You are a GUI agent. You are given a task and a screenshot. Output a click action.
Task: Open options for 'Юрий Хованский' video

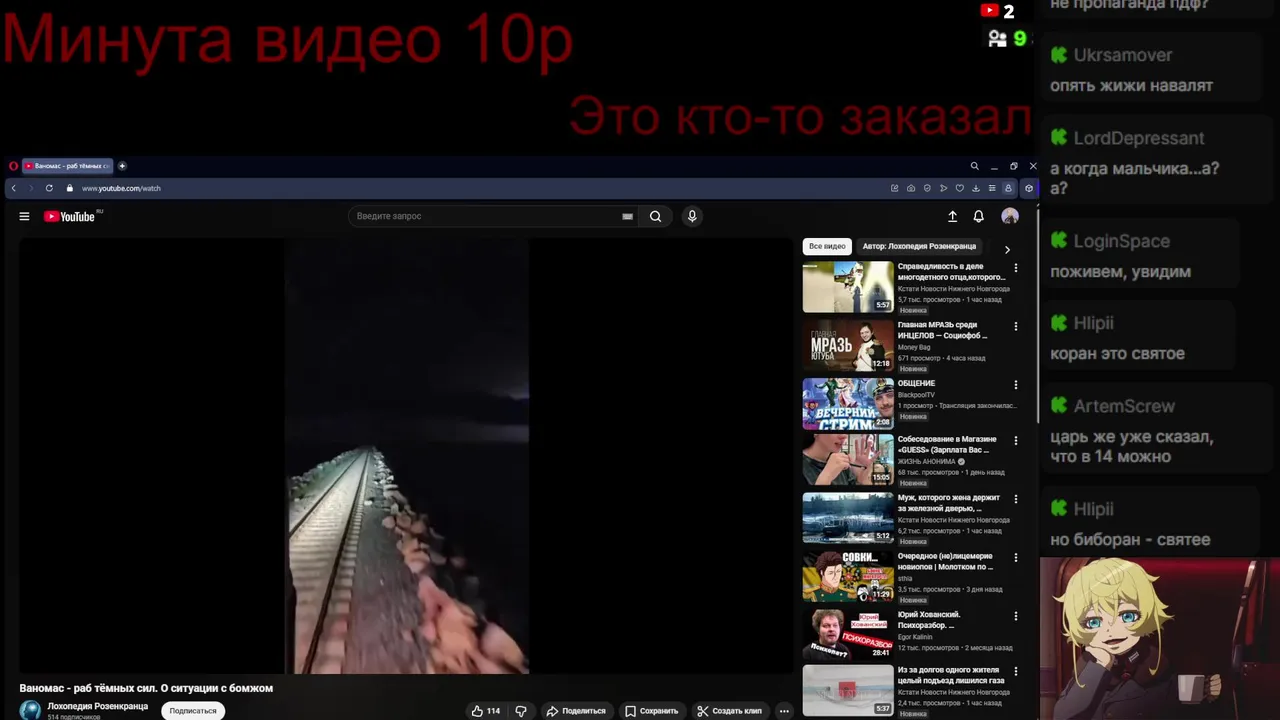[x=1016, y=616]
